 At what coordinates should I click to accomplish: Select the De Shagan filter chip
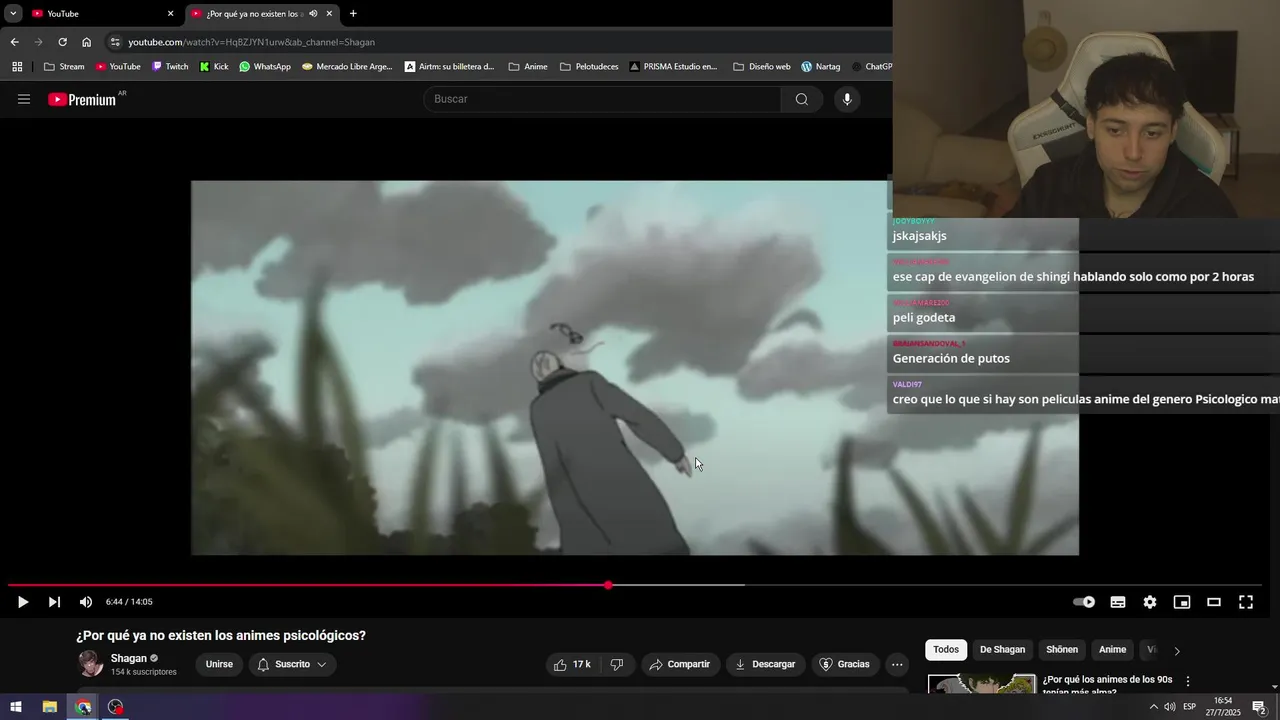(1002, 650)
